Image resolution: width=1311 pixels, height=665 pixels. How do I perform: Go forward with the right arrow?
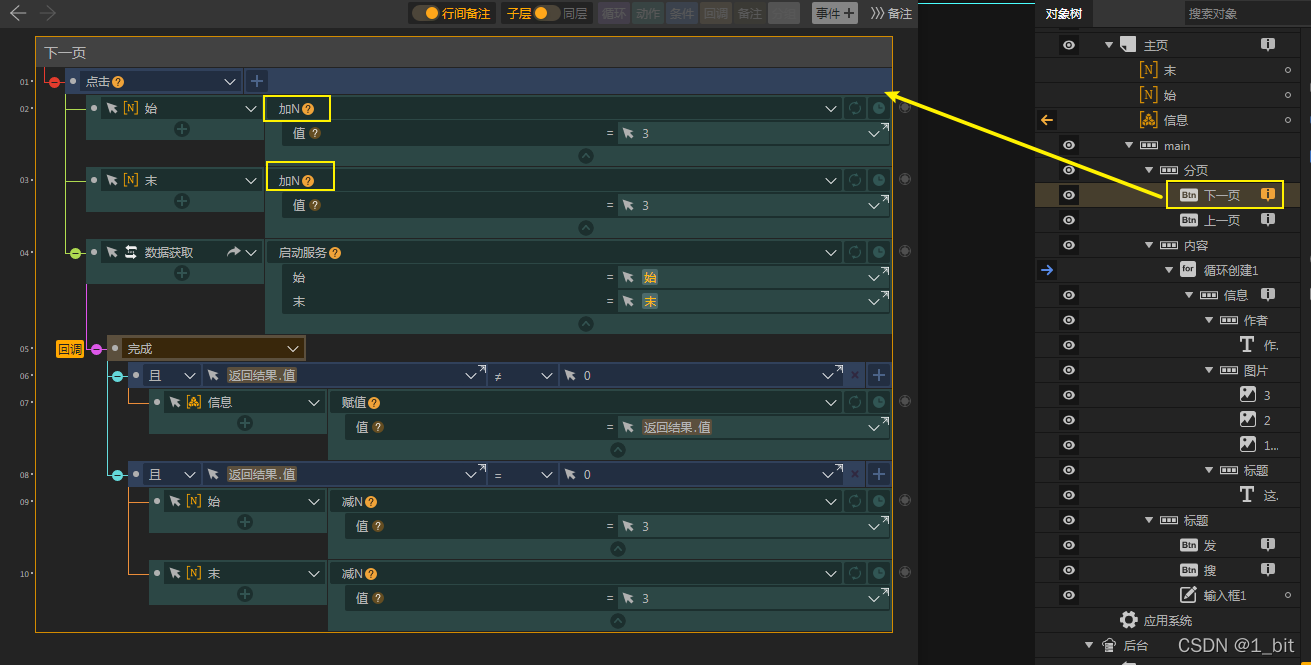pyautogui.click(x=48, y=13)
